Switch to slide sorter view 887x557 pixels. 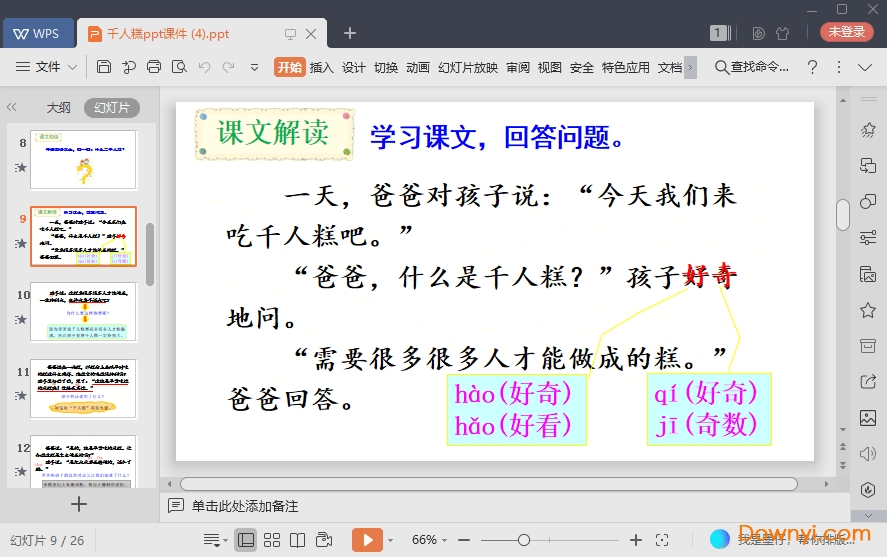(x=272, y=540)
